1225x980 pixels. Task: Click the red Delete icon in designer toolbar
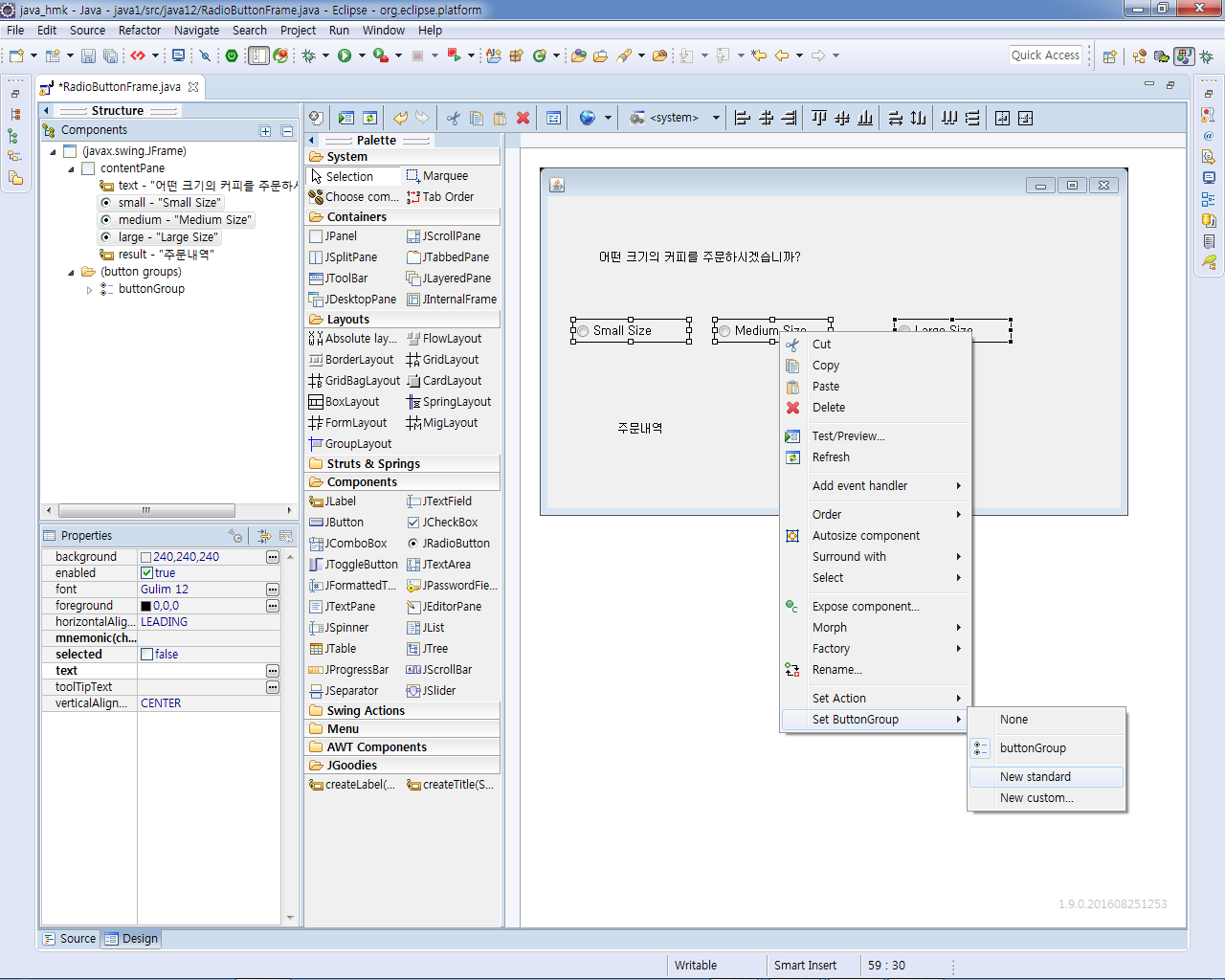click(x=523, y=118)
